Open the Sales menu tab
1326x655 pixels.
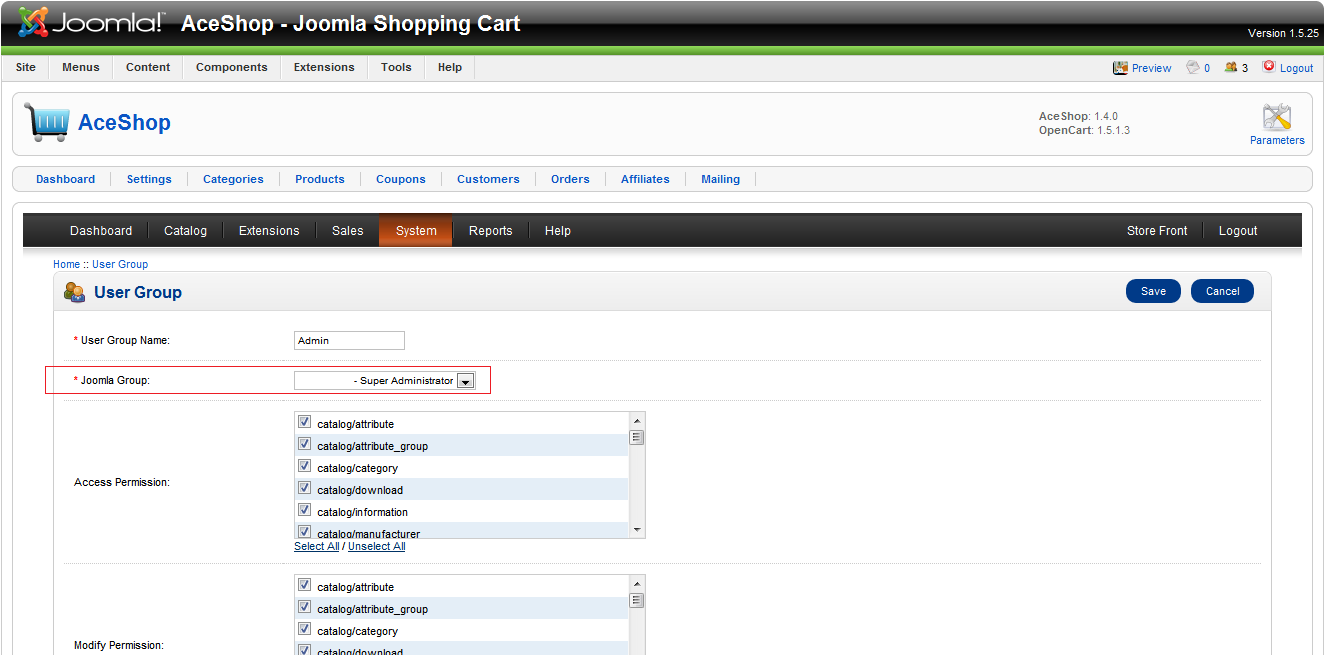point(348,230)
